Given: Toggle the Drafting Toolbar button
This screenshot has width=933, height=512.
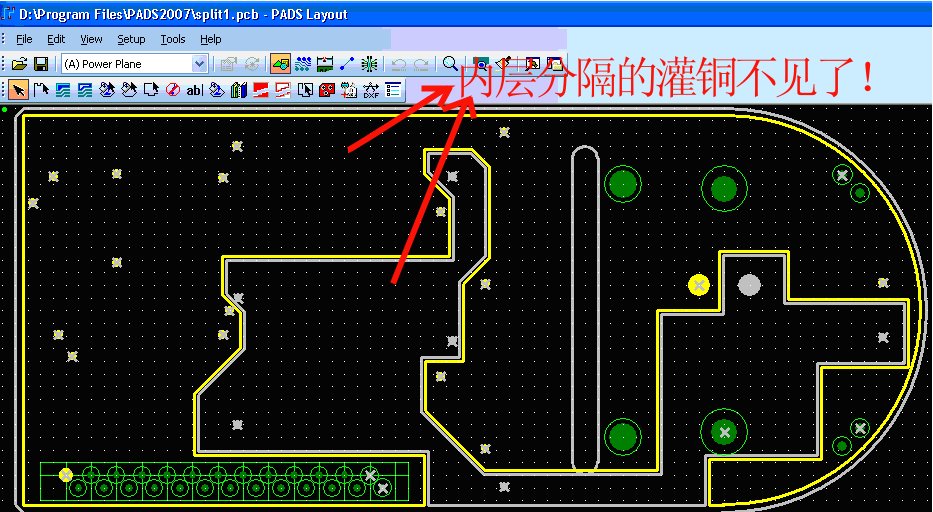Looking at the screenshot, I should tap(280, 64).
